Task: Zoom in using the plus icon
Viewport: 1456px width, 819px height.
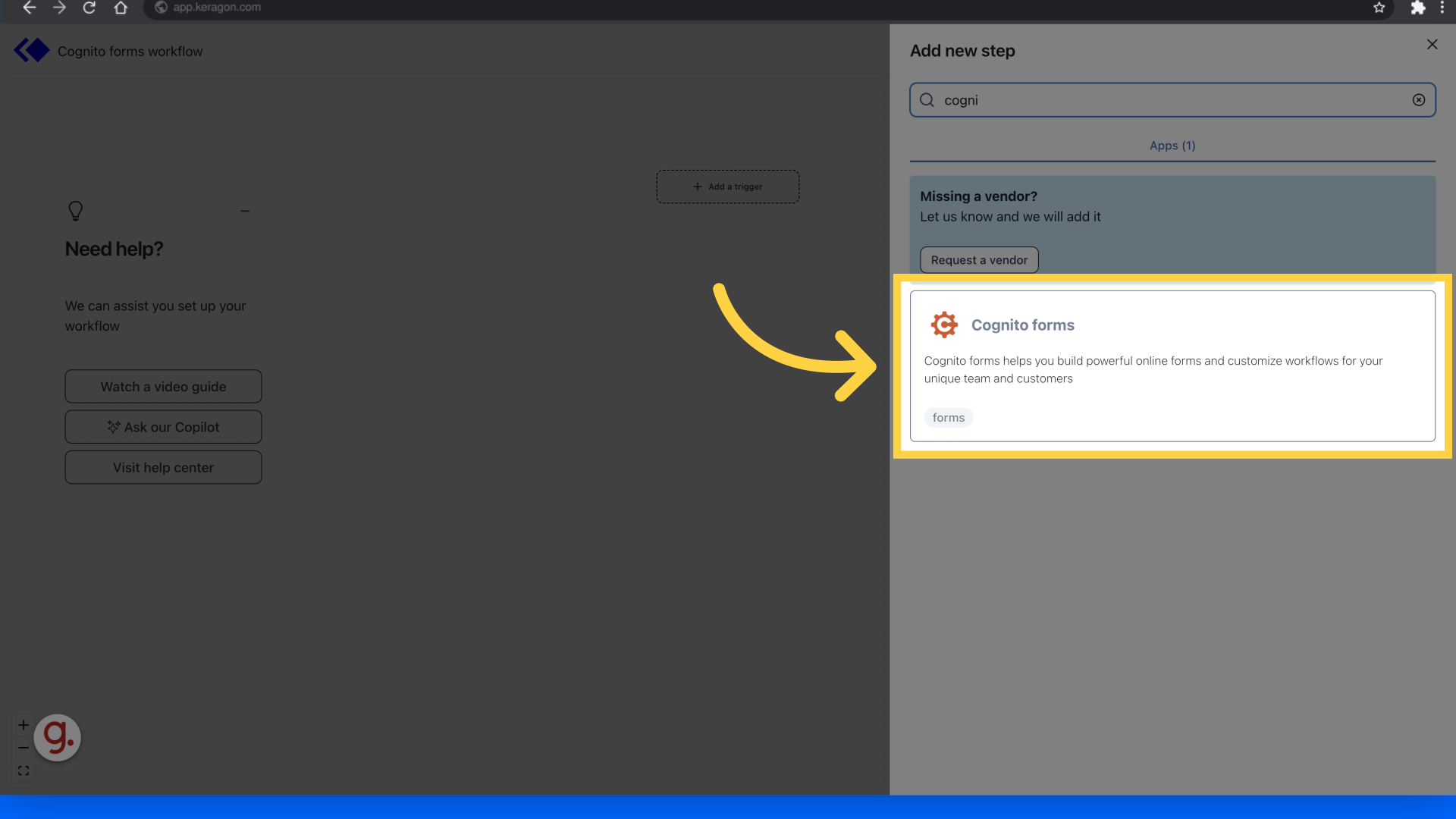Action: click(x=24, y=724)
